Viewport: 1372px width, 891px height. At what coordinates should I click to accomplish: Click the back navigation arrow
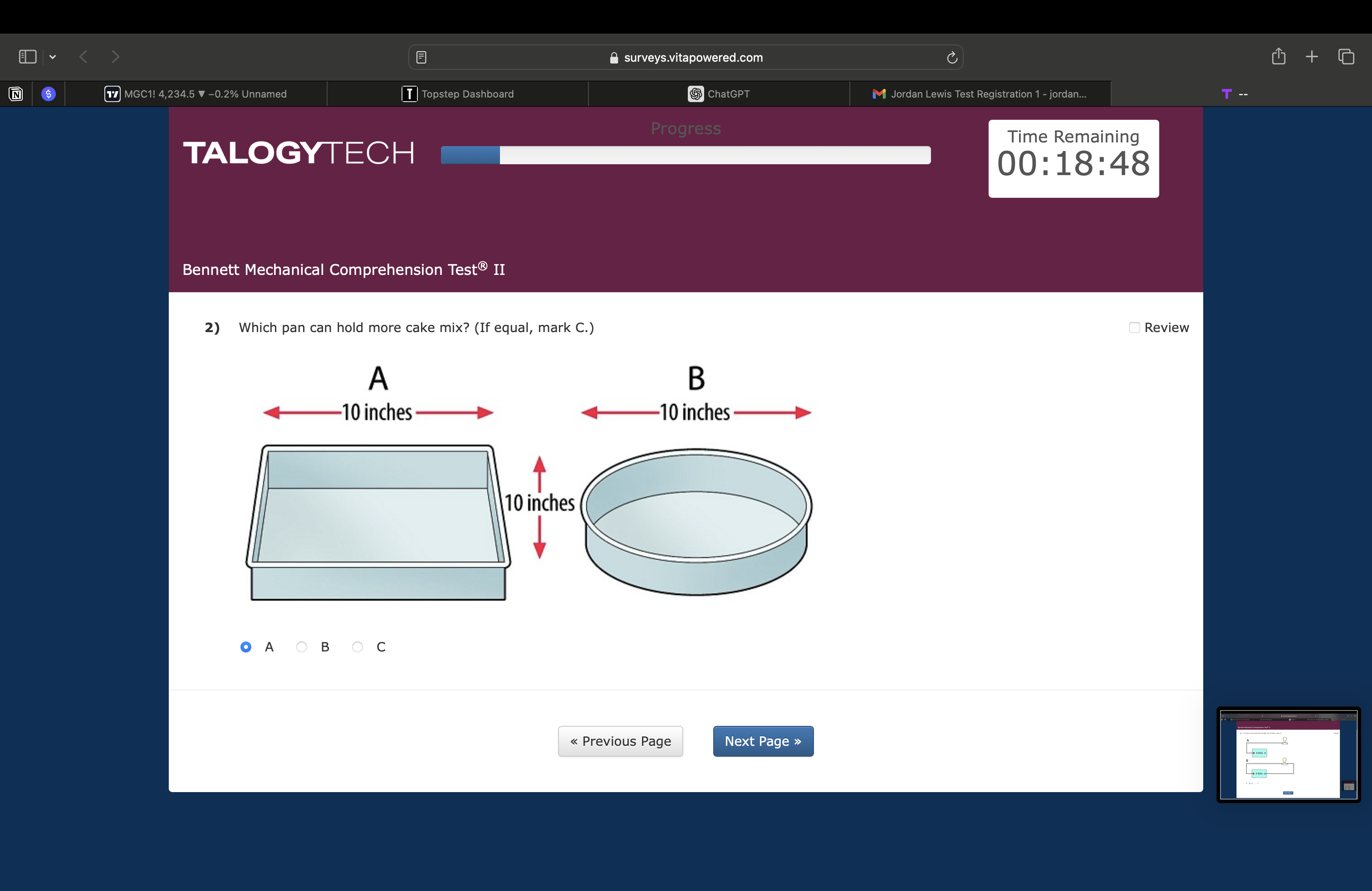(x=83, y=56)
